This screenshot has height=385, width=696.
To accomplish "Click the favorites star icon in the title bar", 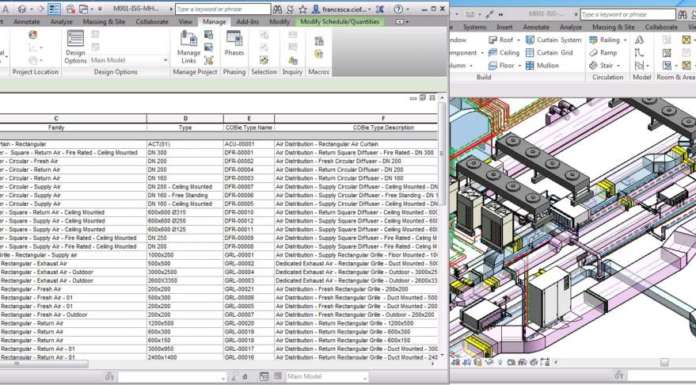I will pos(303,9).
